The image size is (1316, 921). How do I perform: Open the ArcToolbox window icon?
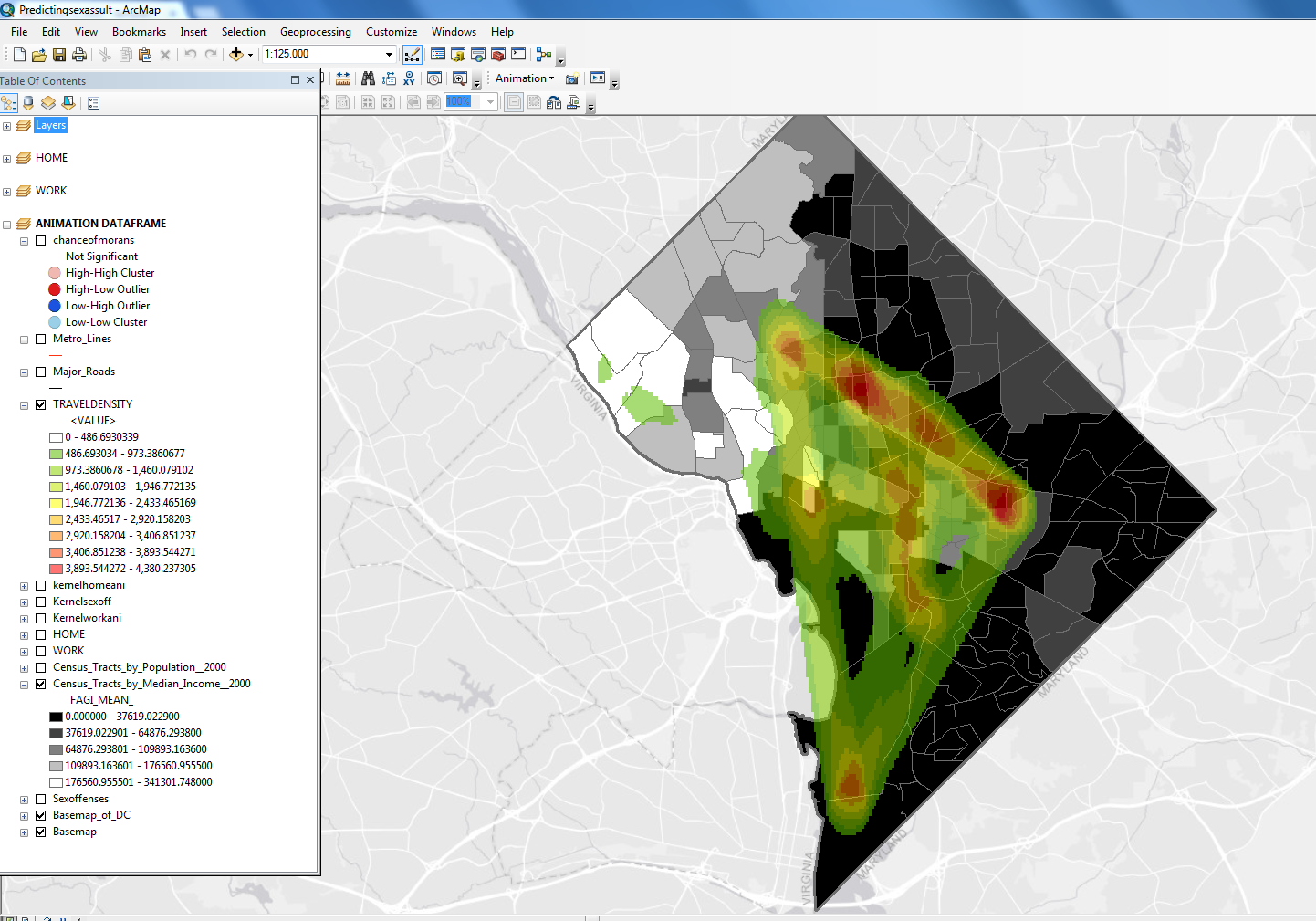[498, 55]
